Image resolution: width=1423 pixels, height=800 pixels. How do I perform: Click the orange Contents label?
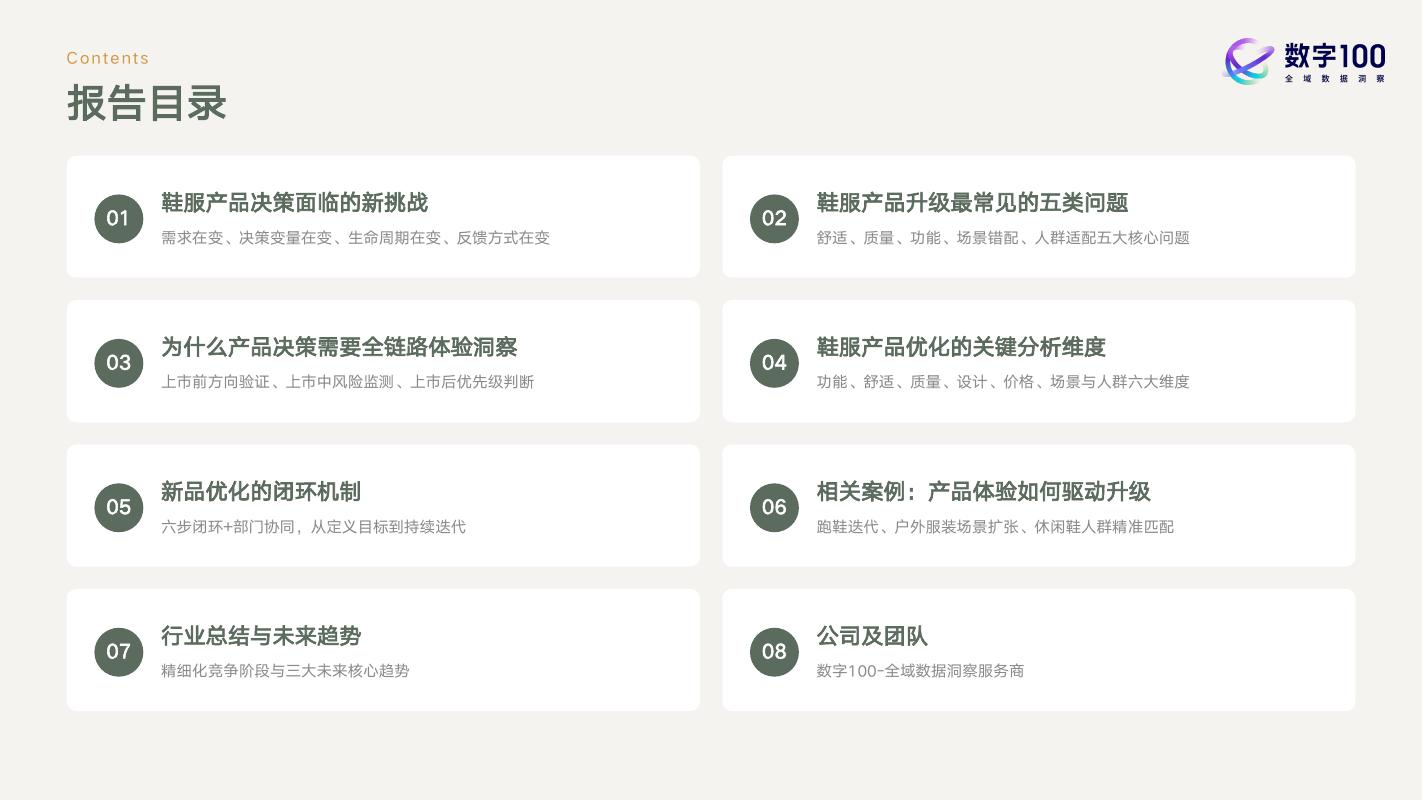pyautogui.click(x=108, y=58)
